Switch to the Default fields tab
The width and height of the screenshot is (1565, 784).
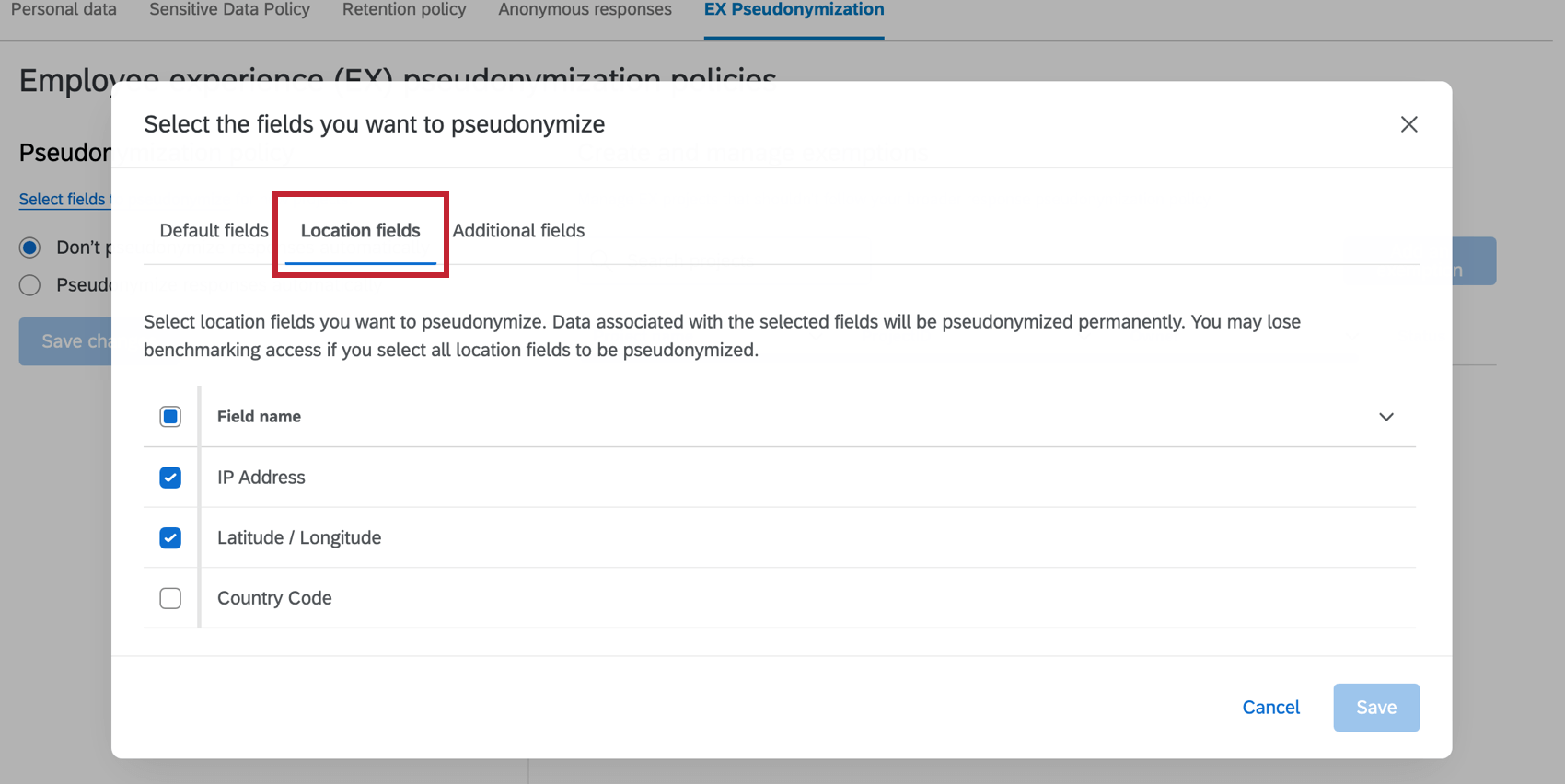click(x=214, y=230)
